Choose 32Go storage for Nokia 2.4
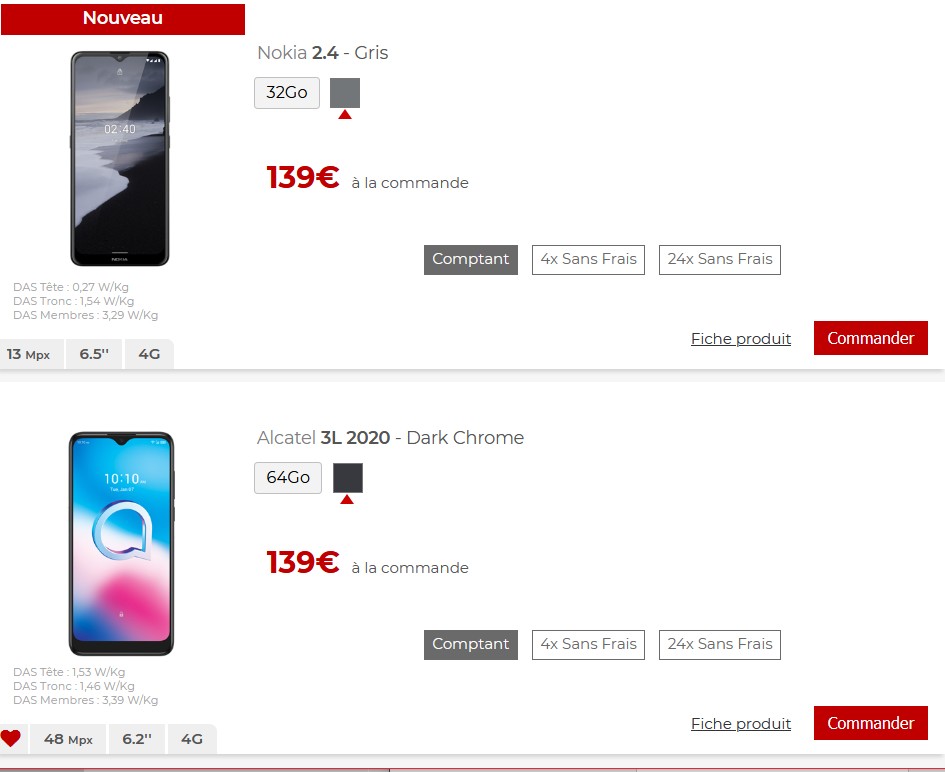Viewport: 945px width, 772px height. coord(287,93)
